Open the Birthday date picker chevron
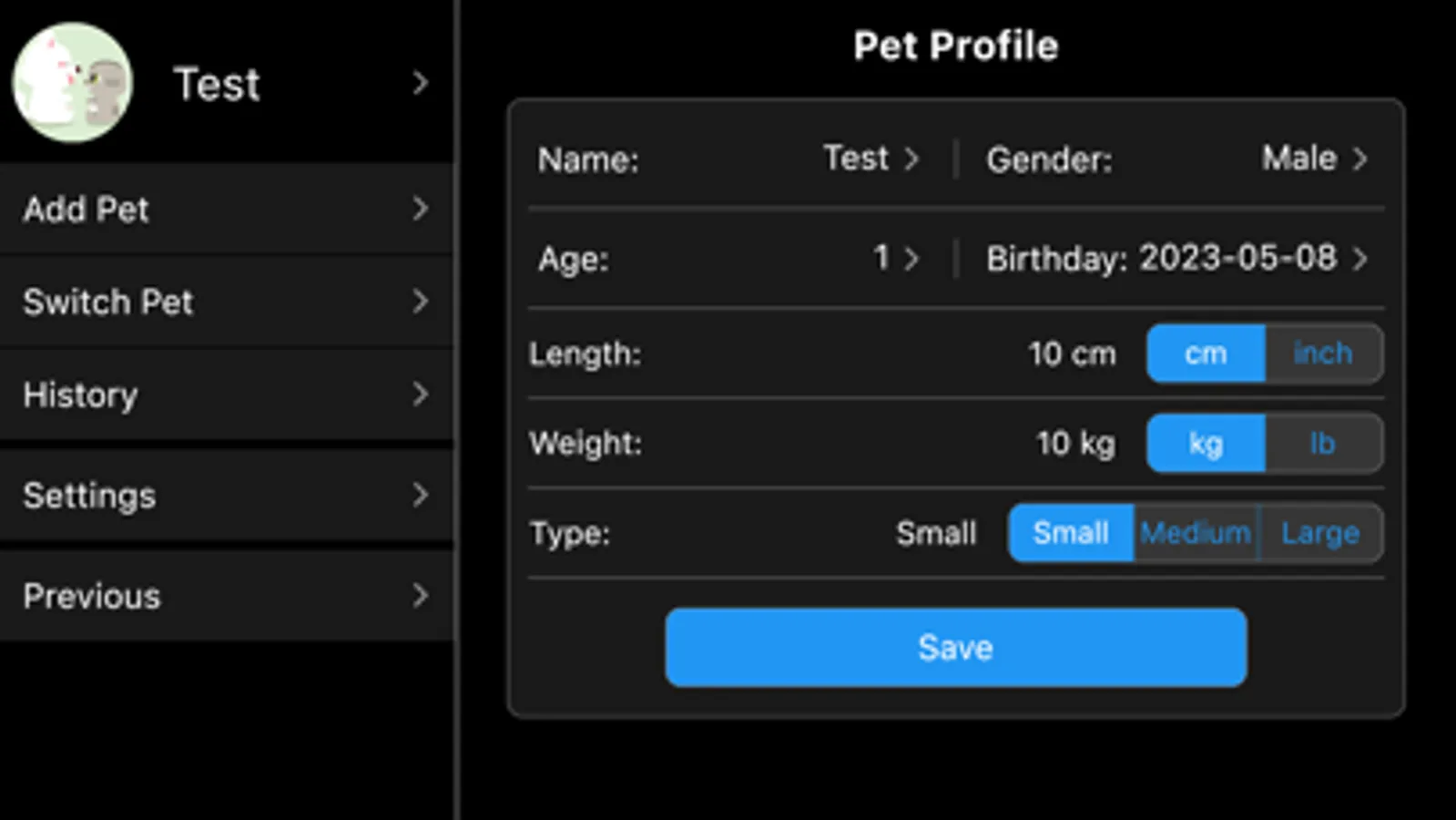 click(x=1359, y=259)
